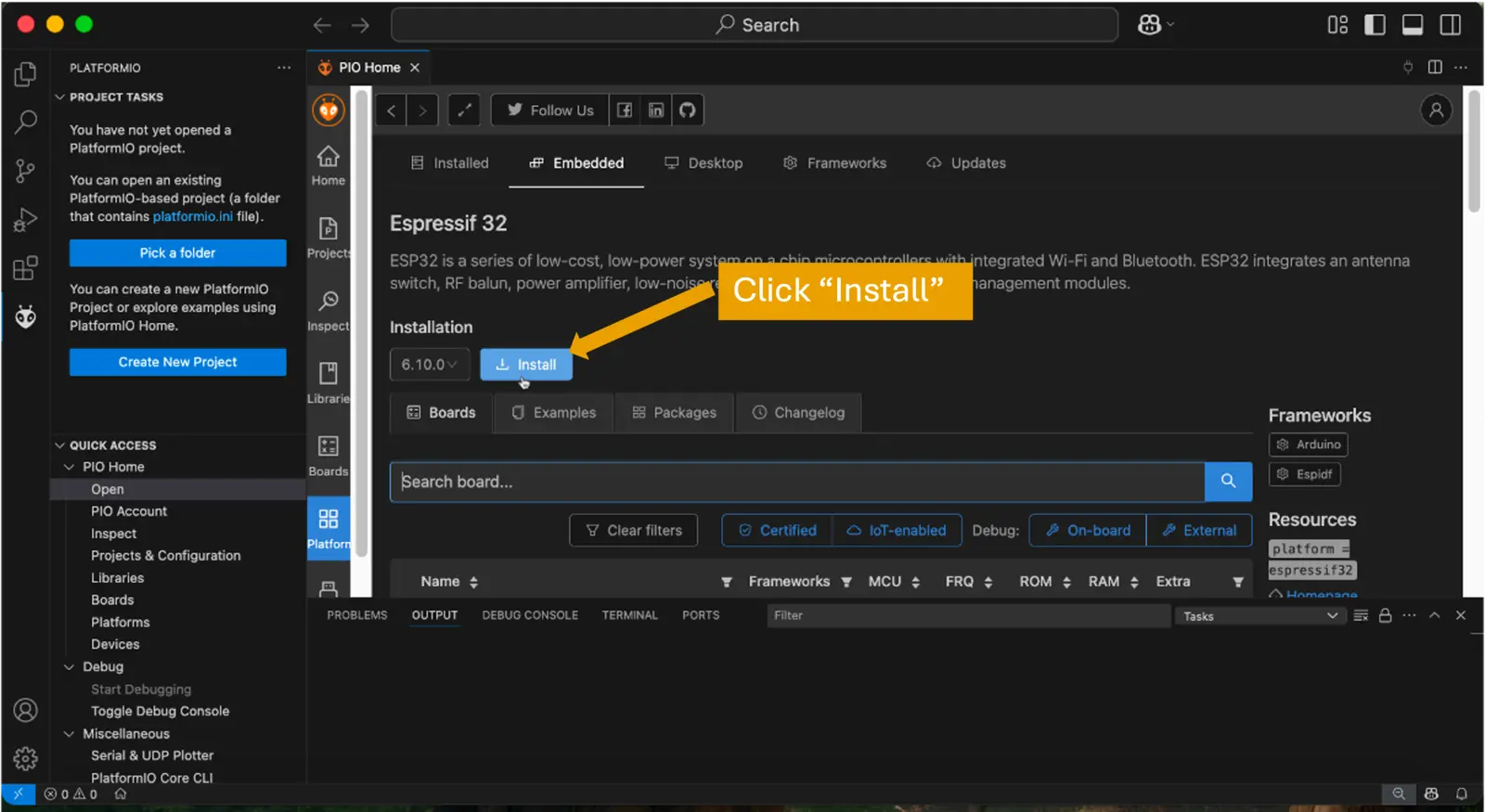
Task: Click Create New Project button
Action: pyautogui.click(x=177, y=362)
